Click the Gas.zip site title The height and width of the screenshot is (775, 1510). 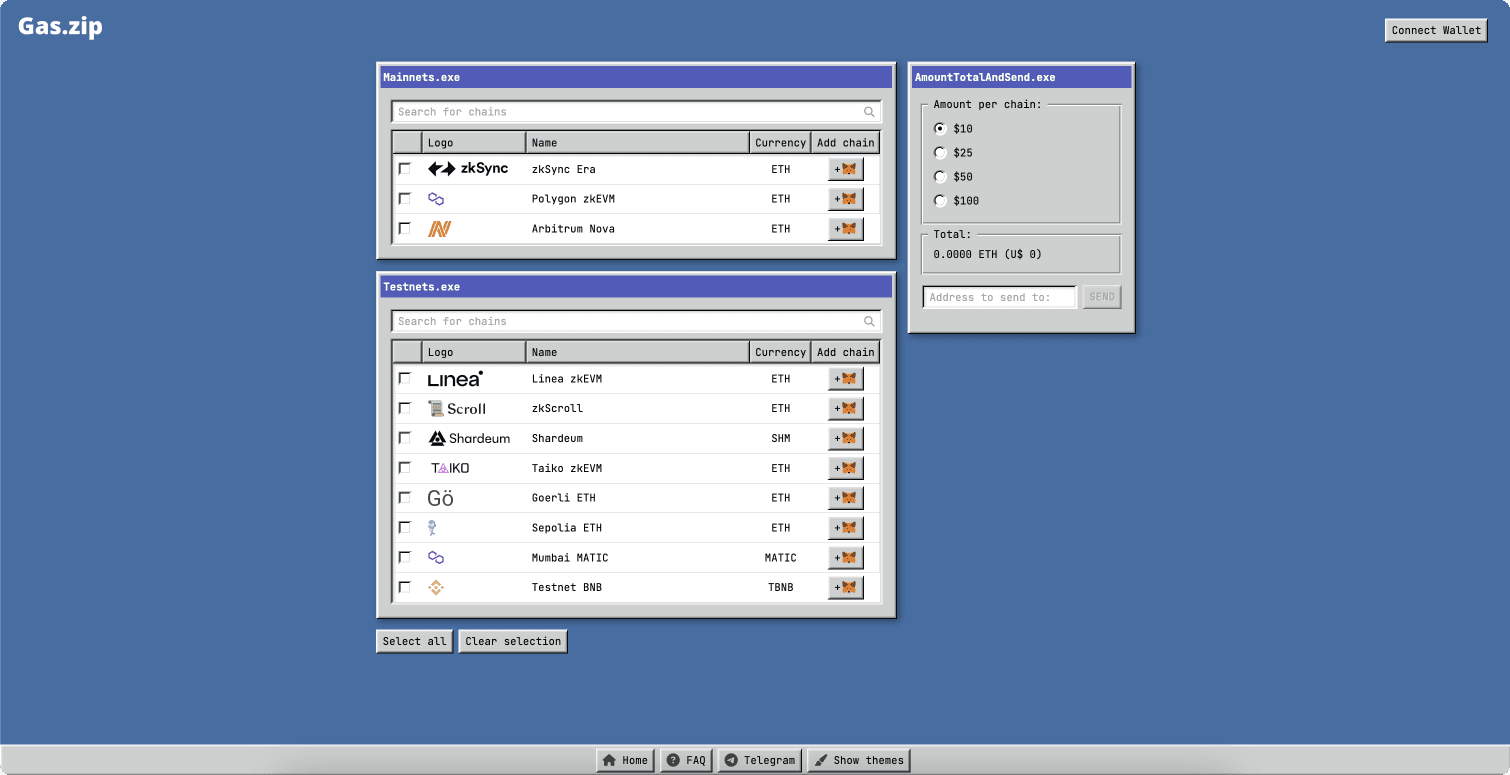pos(60,27)
